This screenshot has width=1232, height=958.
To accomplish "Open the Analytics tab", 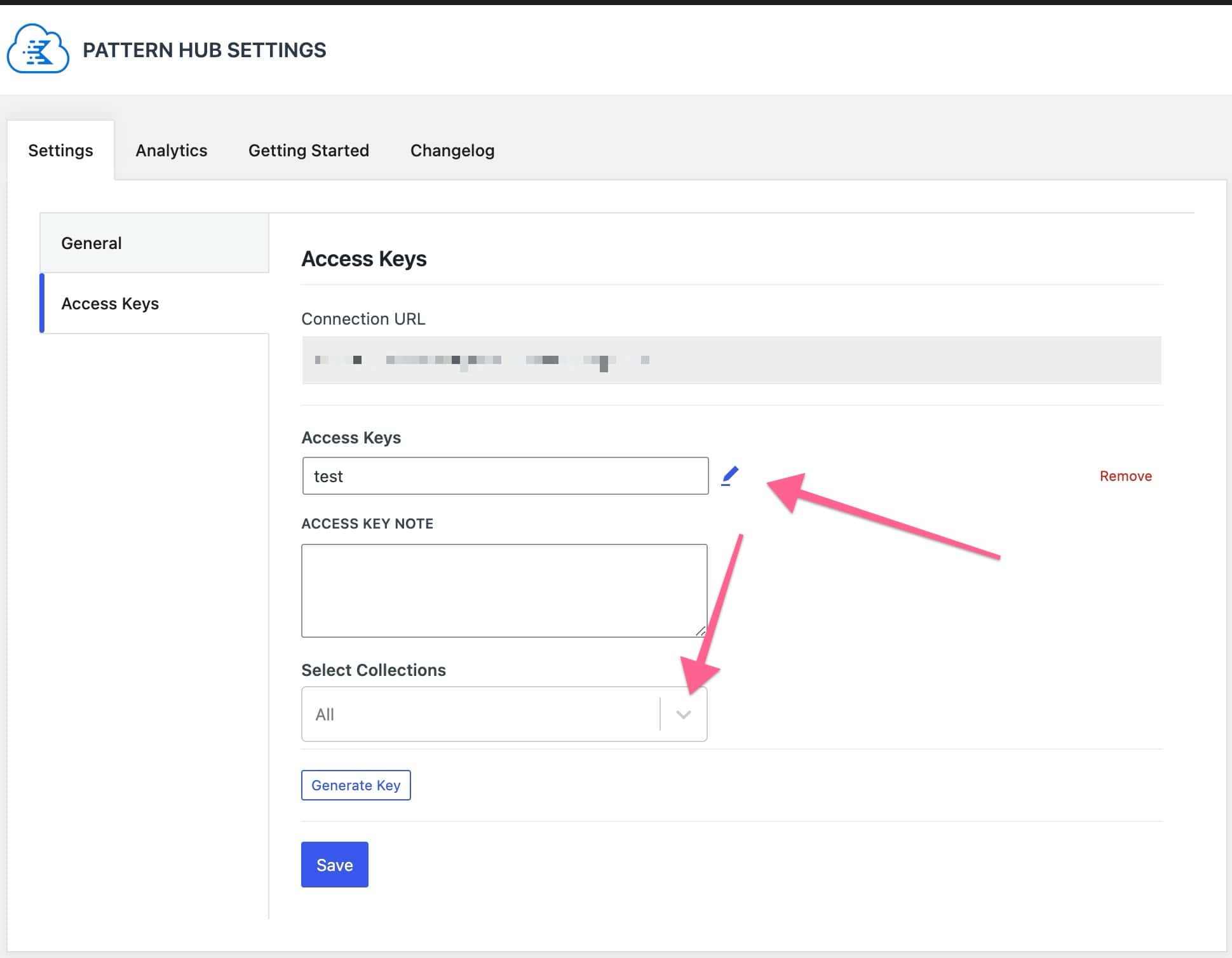I will coord(172,151).
